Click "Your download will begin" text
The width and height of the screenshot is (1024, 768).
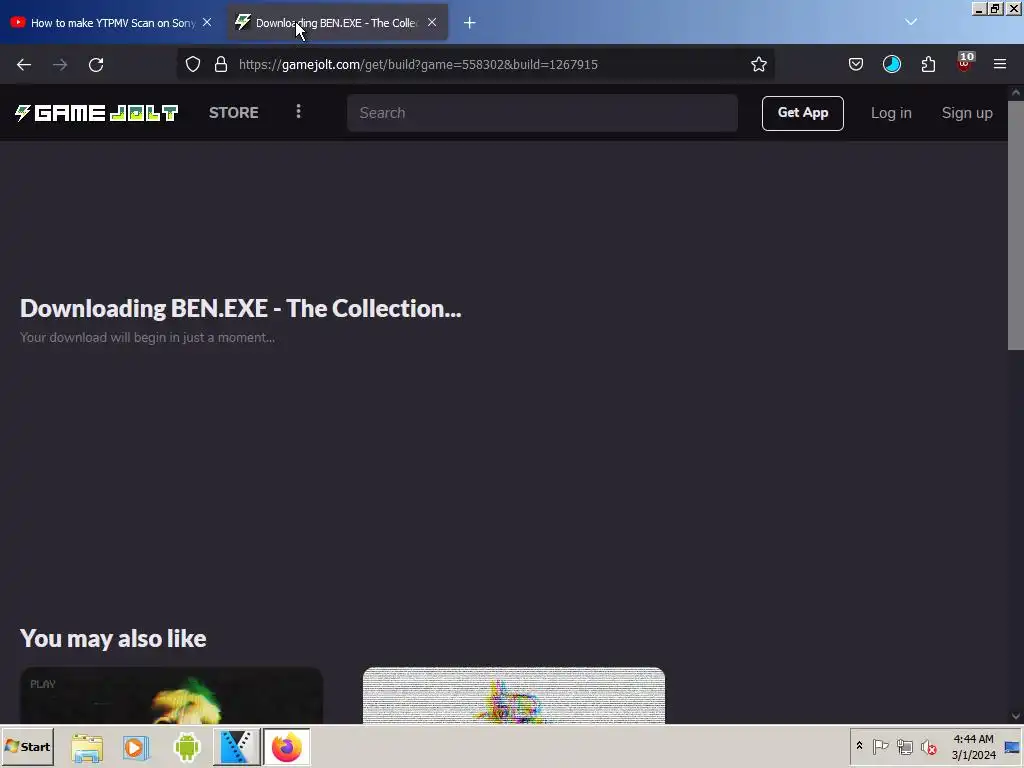click(x=147, y=338)
